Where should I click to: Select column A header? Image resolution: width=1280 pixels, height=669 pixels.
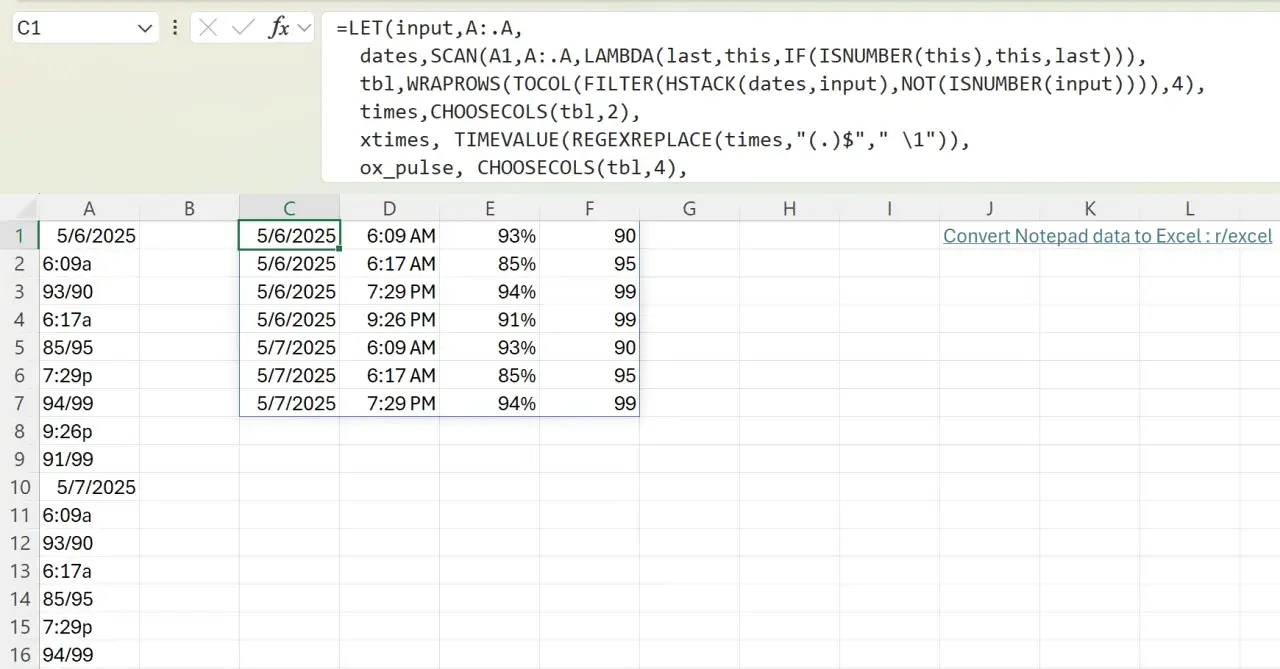(89, 209)
